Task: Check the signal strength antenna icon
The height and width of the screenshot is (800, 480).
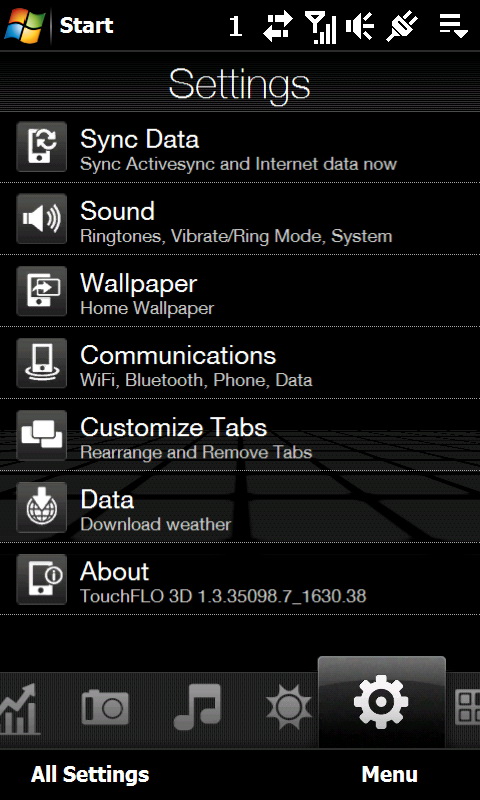Action: tap(321, 27)
